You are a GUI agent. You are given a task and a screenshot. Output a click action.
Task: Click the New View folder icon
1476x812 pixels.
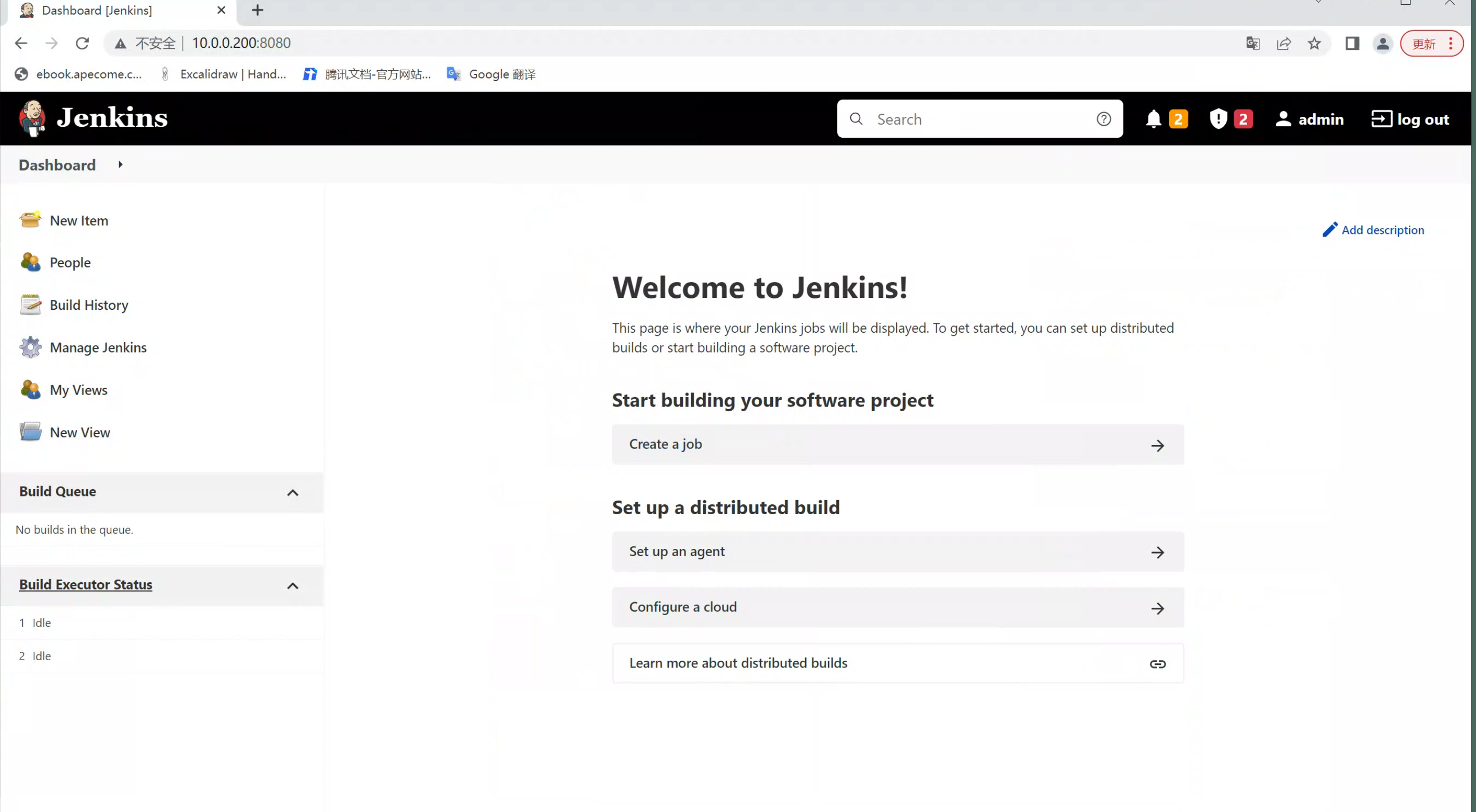point(30,432)
